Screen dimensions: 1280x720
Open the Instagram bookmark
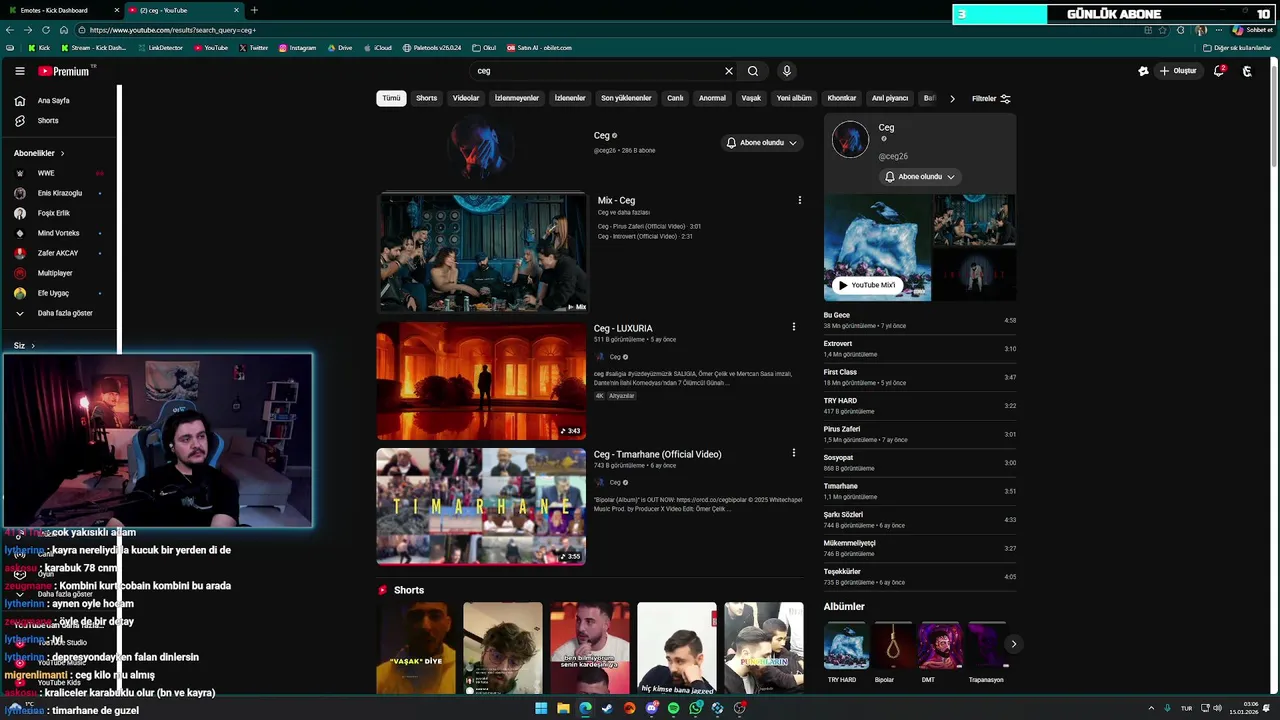(x=297, y=48)
